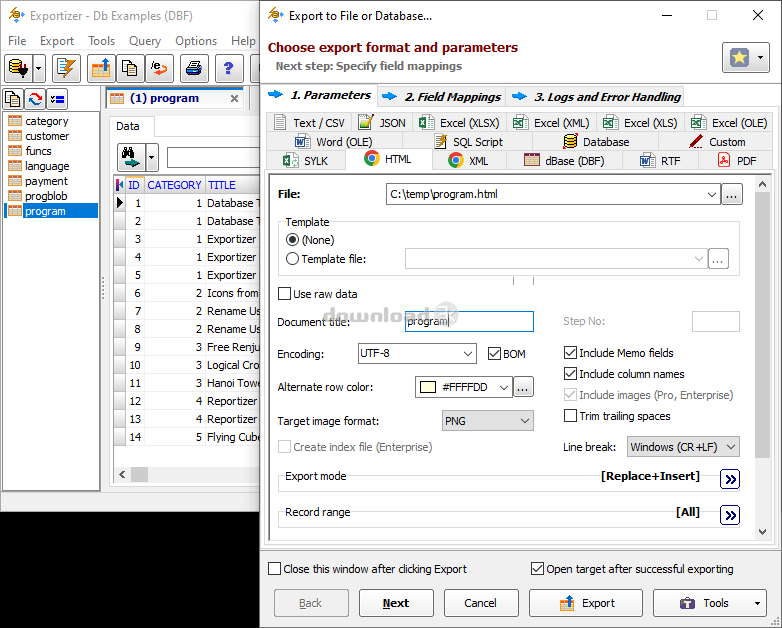The image size is (782, 628).
Task: Click the copy to clipboard toolbar icon
Action: (130, 68)
